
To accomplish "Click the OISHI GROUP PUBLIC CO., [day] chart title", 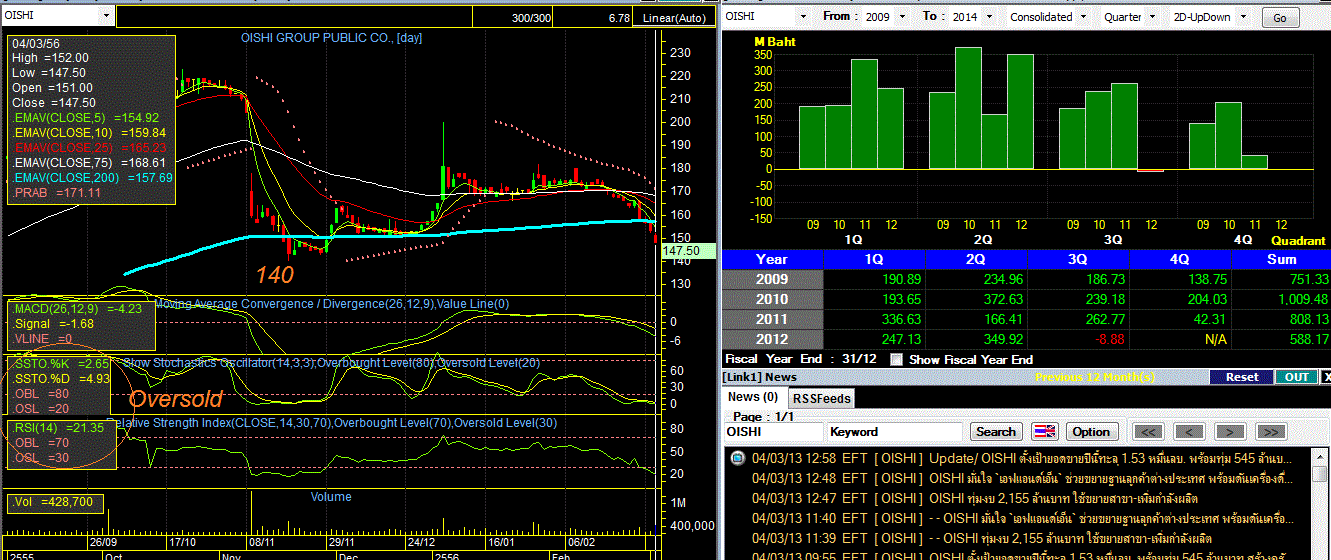I will [x=332, y=38].
